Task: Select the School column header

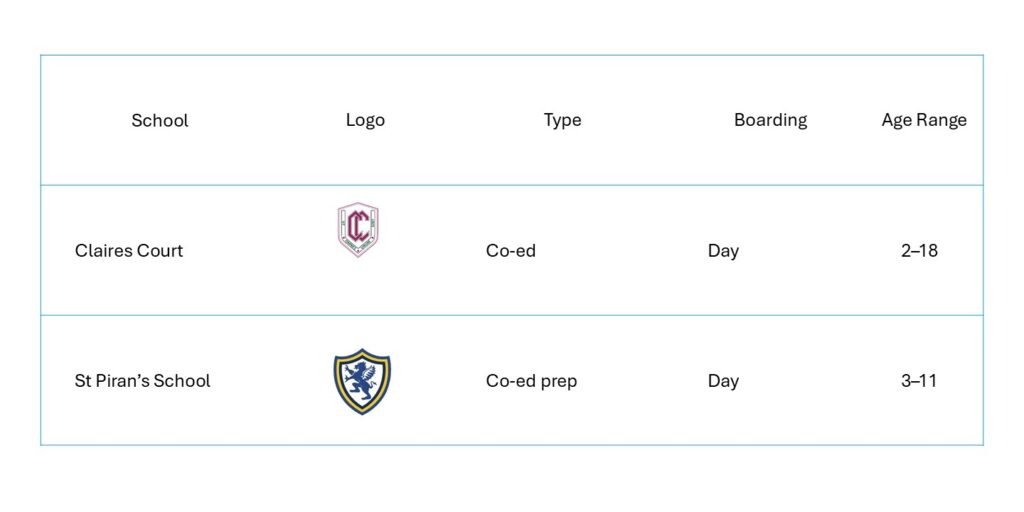Action: pyautogui.click(x=160, y=120)
